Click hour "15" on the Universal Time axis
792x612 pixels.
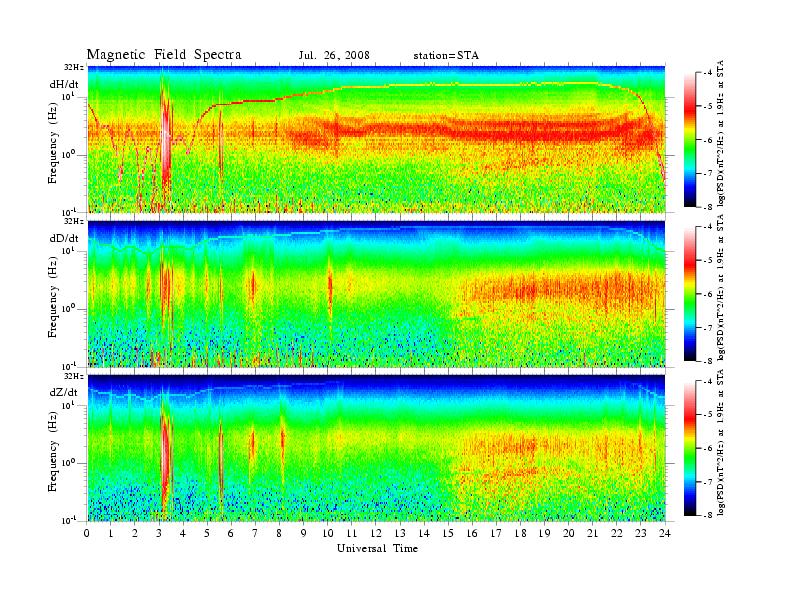tap(448, 533)
